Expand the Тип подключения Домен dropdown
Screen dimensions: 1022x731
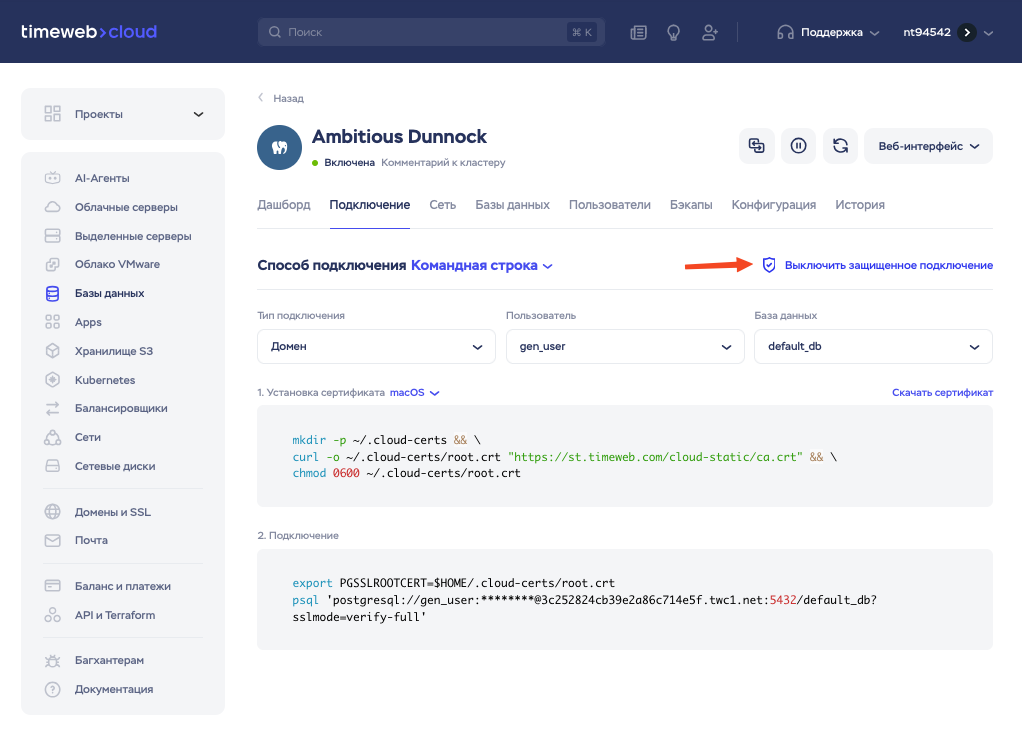click(376, 346)
